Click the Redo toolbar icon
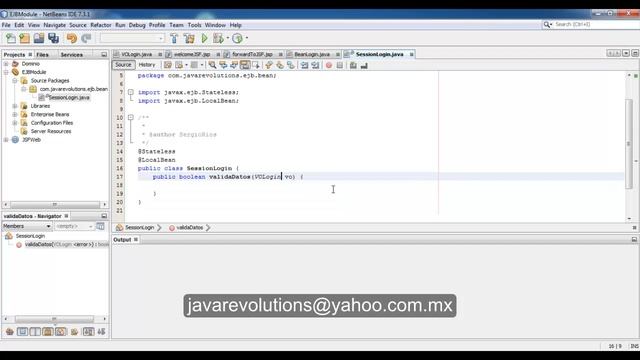Viewport: 640px width, 360px height. pos(86,38)
